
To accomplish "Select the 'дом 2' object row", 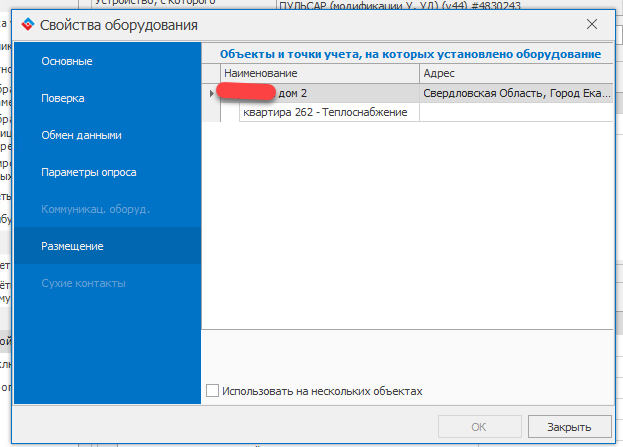I will click(x=320, y=94).
